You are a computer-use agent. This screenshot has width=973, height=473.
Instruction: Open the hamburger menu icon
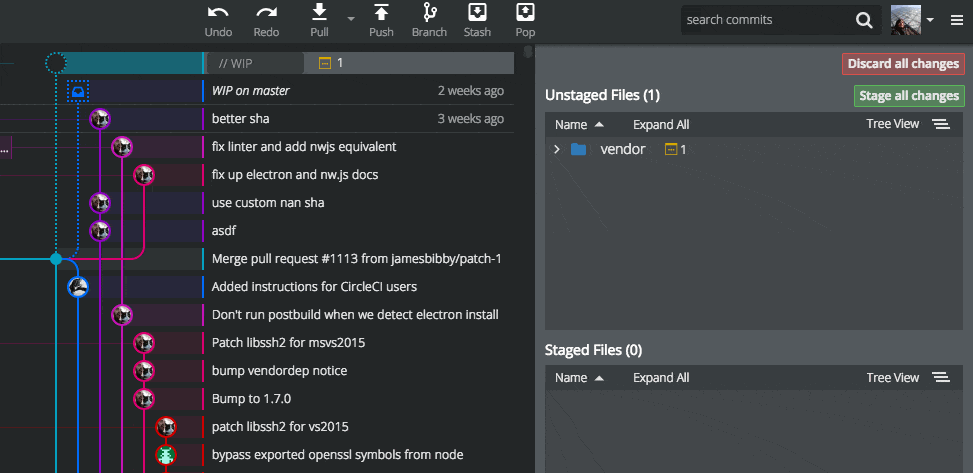pyautogui.click(x=957, y=20)
